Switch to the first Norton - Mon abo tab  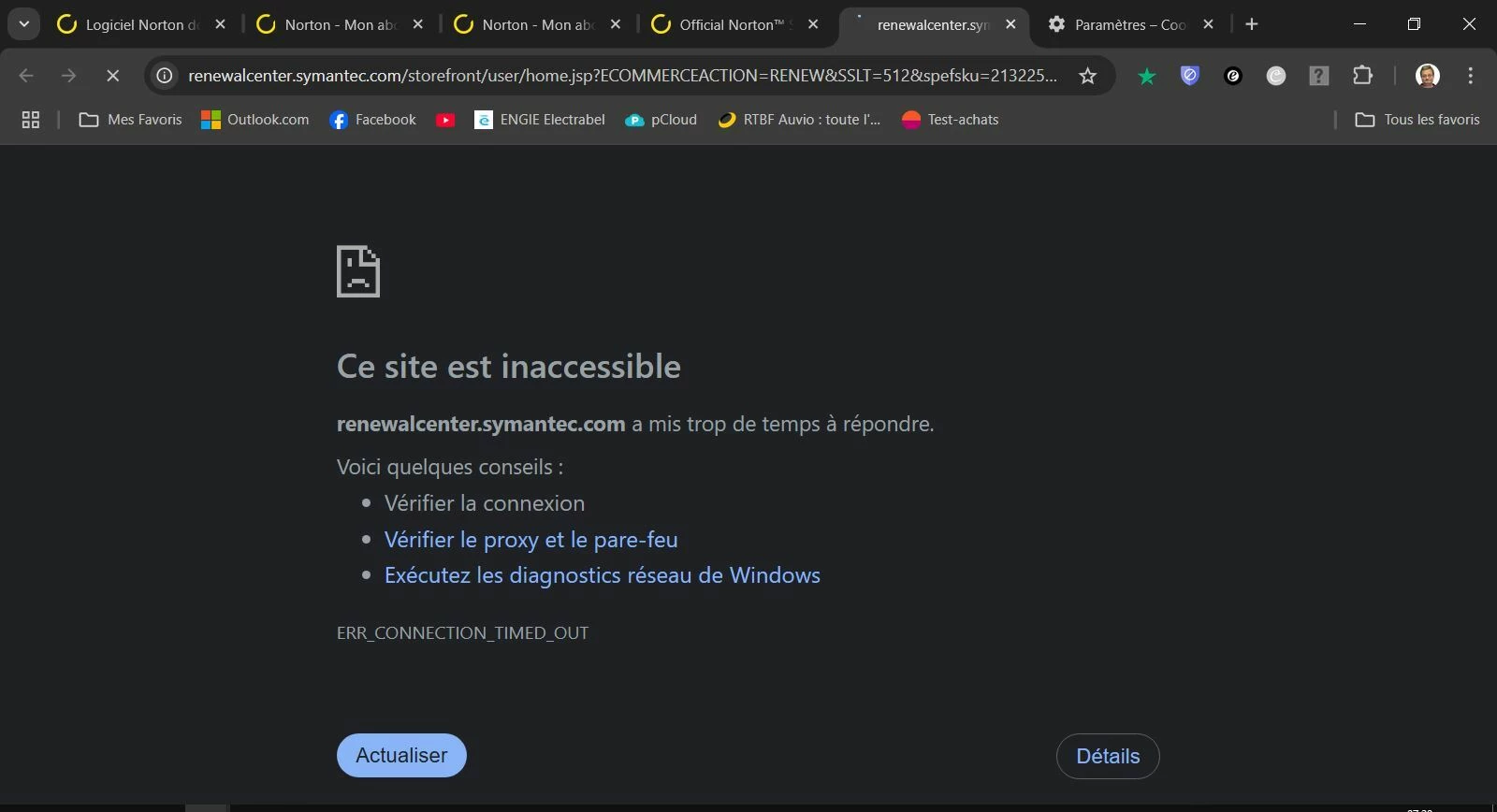point(342,25)
